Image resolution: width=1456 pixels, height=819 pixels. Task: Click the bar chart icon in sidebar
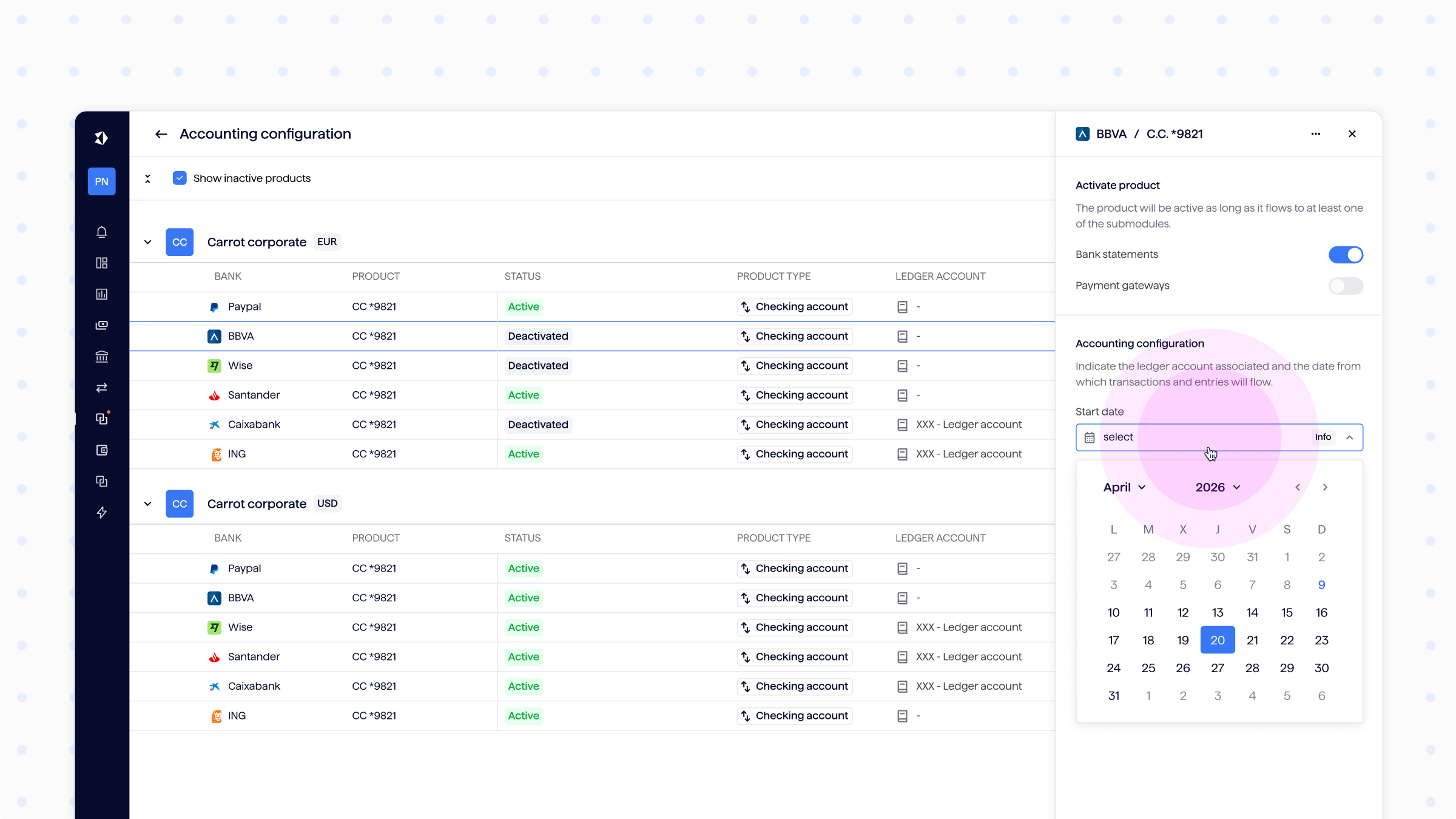pyautogui.click(x=101, y=294)
